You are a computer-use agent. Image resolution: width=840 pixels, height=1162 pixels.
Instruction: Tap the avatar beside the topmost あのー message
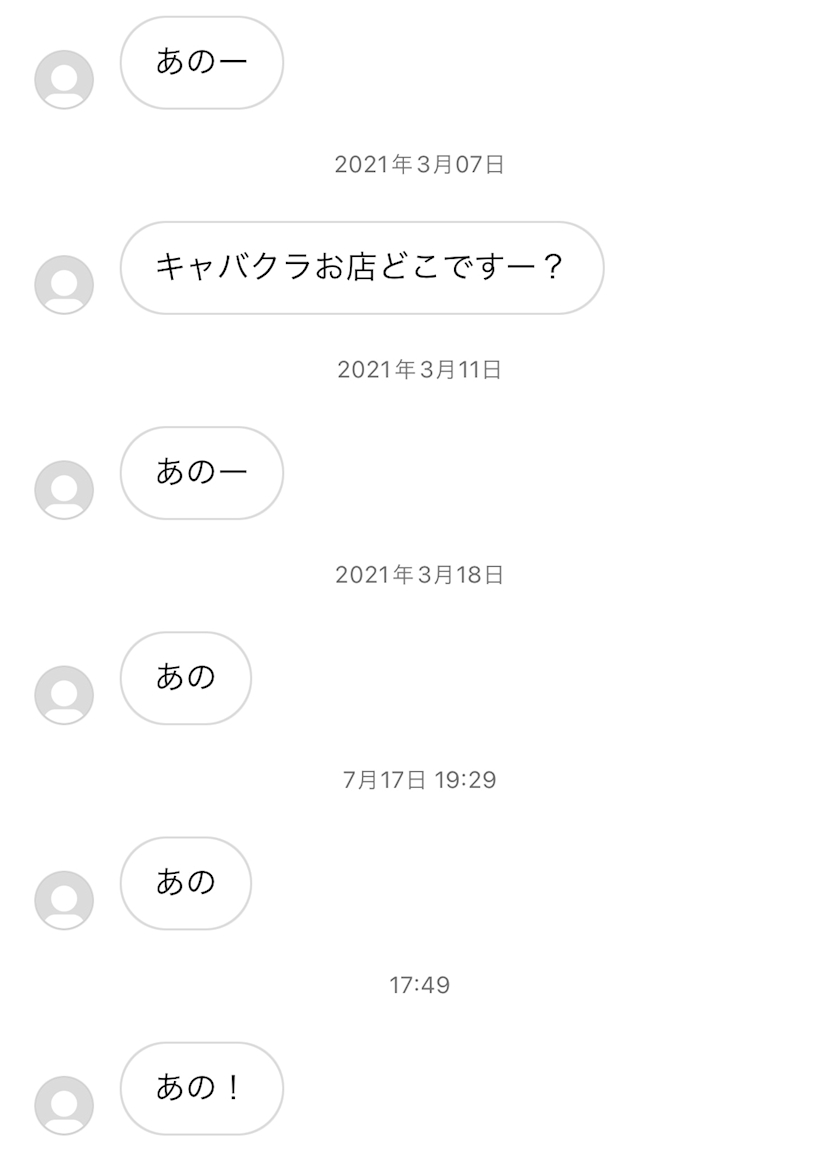coord(64,79)
